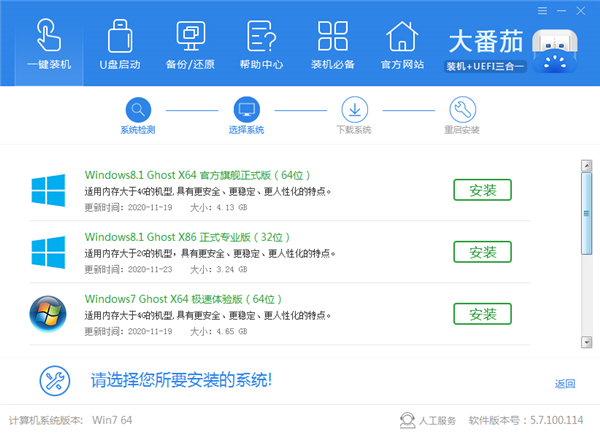Open the 一键装机 one-click install tab
Screen dimensions: 600x434
click(x=49, y=45)
